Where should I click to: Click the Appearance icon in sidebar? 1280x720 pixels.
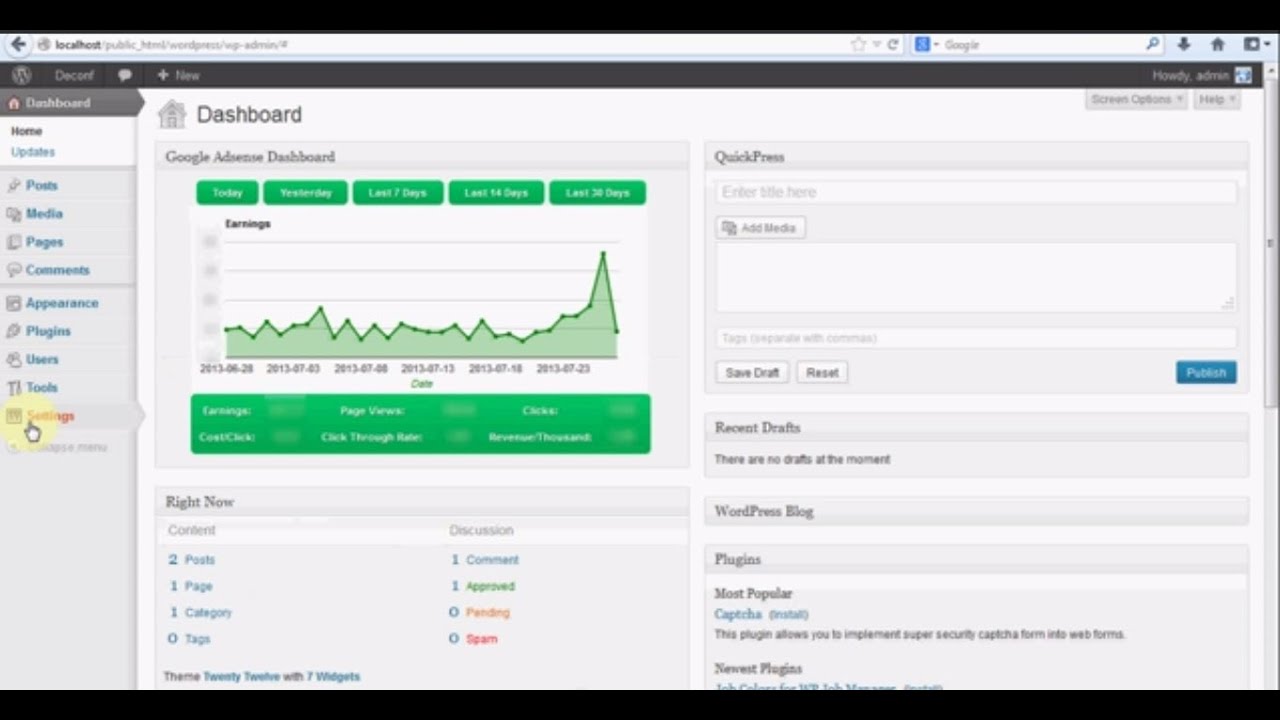(x=14, y=302)
